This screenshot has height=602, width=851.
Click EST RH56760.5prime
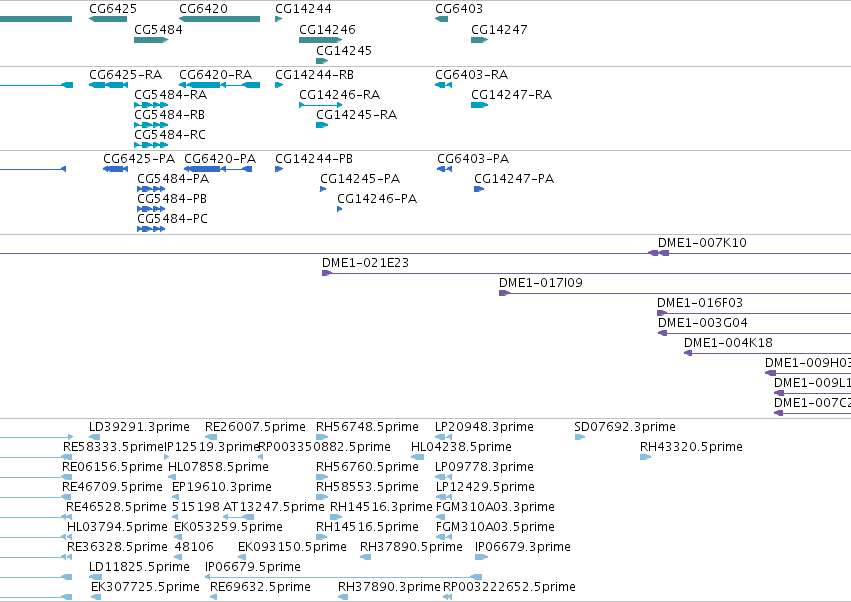367,467
